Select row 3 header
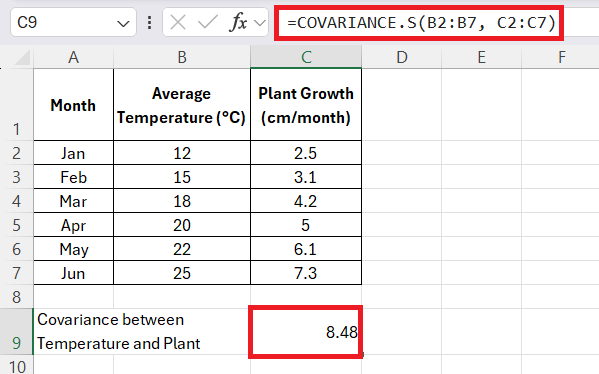599x374 pixels. [16, 177]
